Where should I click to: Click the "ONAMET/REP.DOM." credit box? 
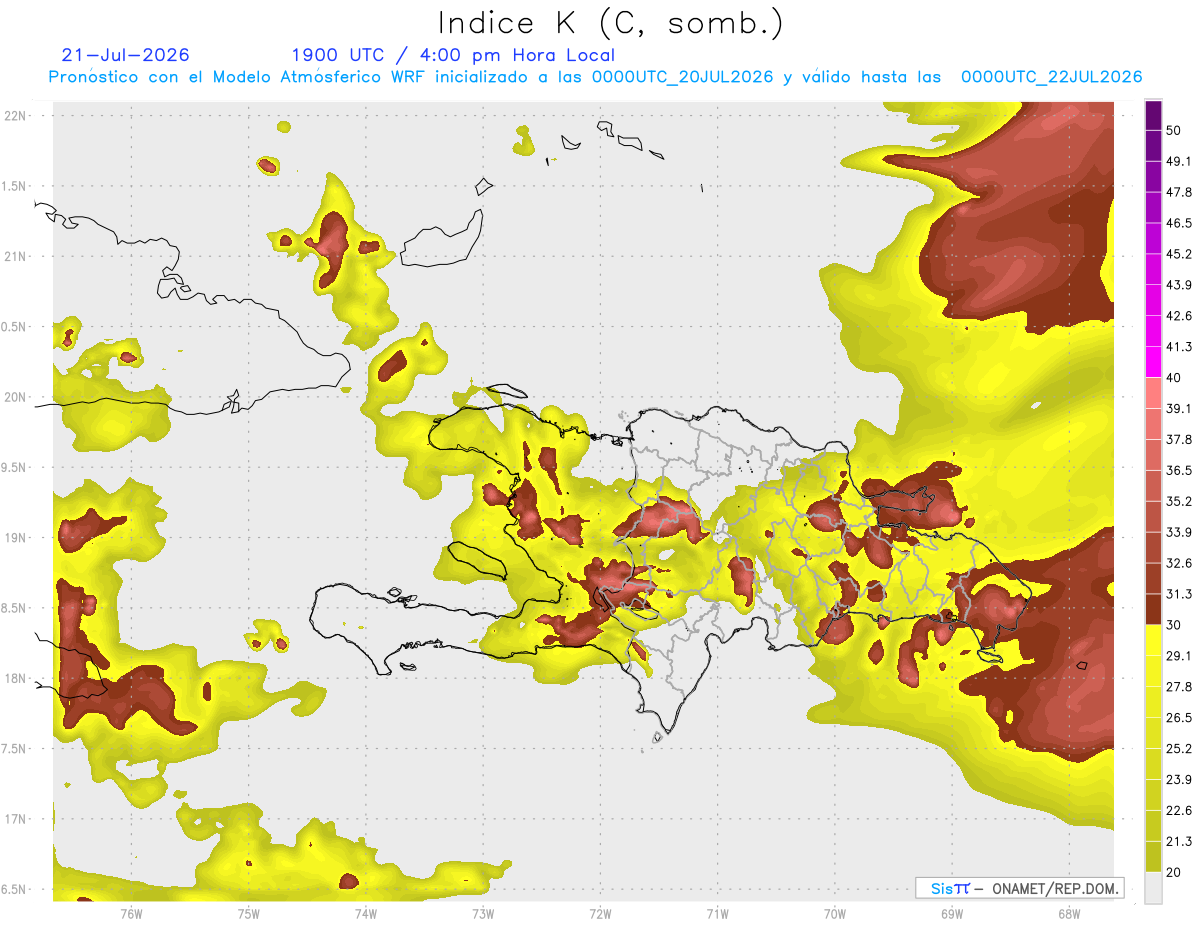pyautogui.click(x=1020, y=888)
